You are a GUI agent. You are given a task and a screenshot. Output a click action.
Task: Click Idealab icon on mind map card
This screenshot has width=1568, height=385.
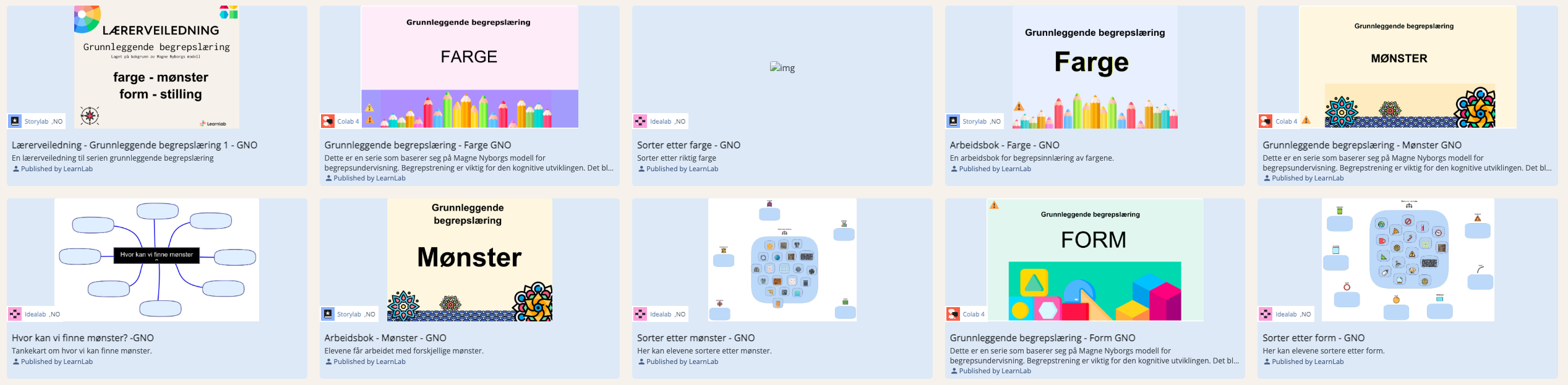tap(15, 314)
